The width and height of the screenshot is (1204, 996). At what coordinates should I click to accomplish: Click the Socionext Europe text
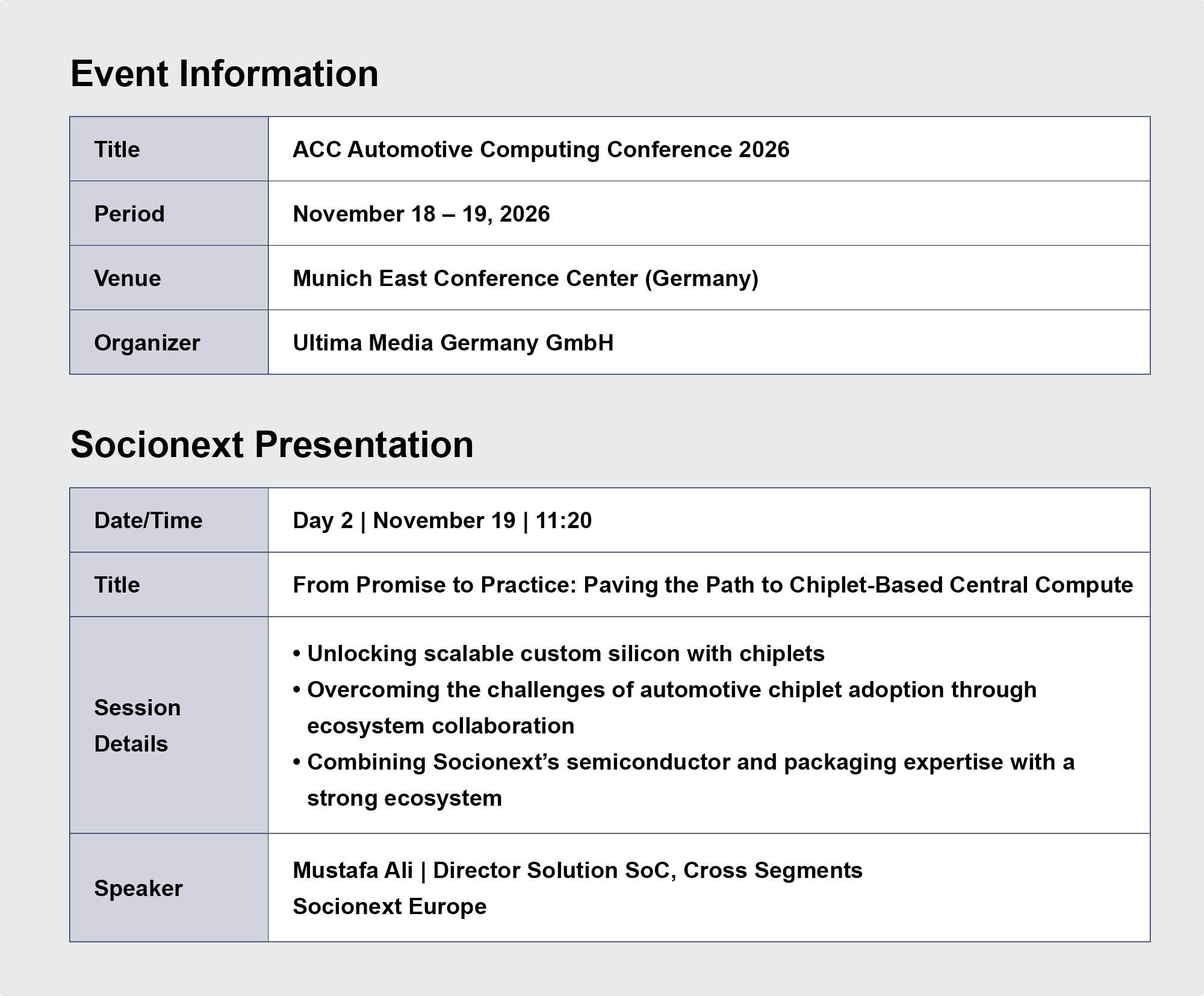(389, 906)
